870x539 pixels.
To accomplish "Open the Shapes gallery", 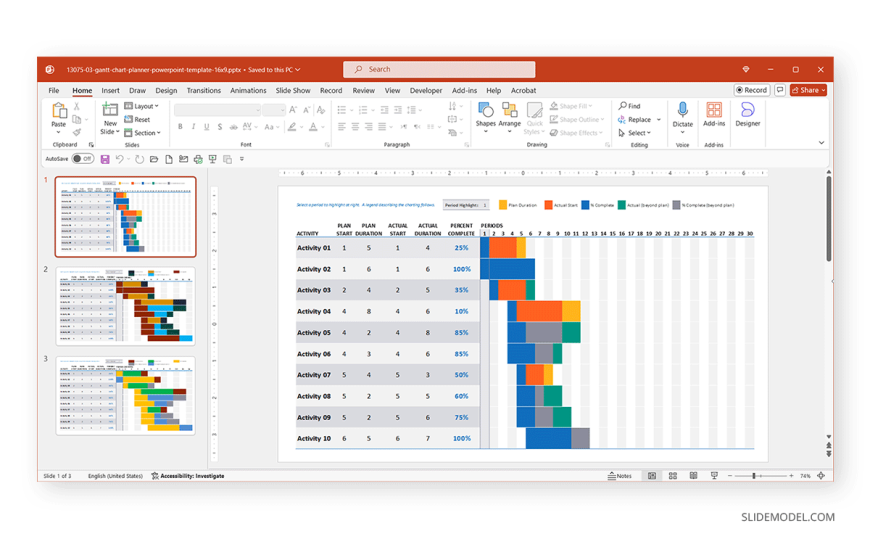I will 485,115.
